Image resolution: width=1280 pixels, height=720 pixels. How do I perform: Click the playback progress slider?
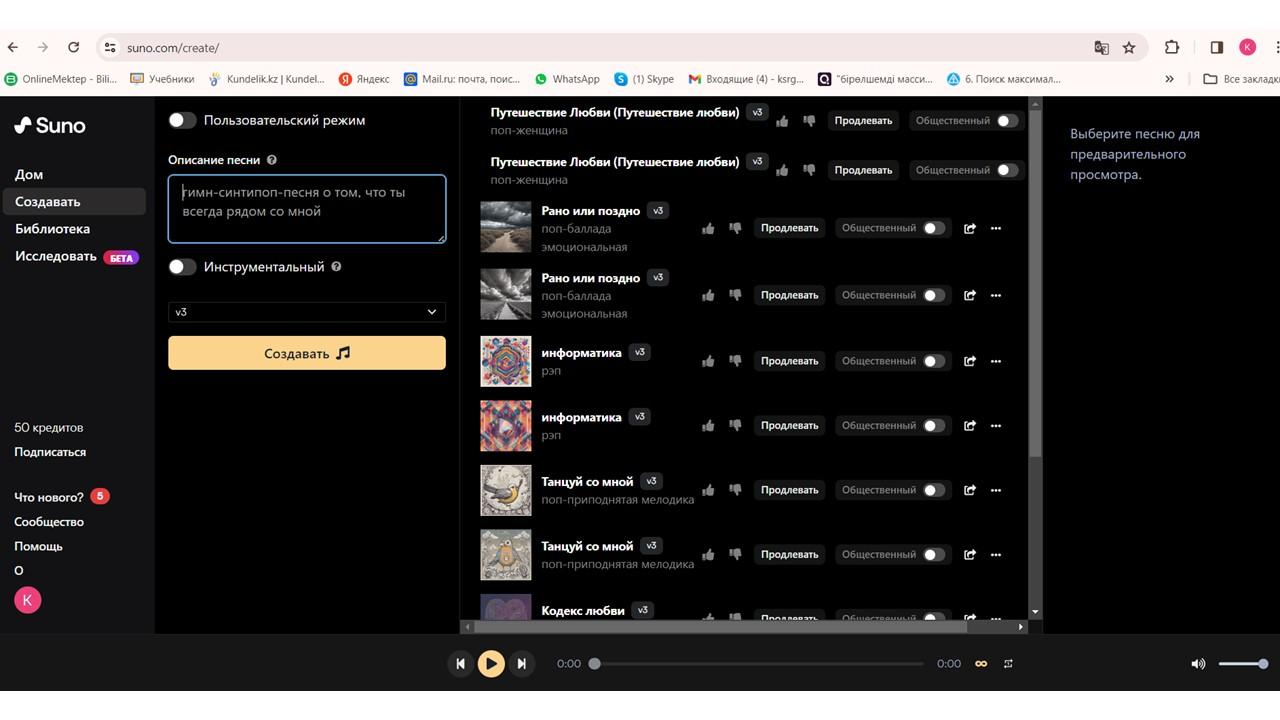click(x=758, y=664)
